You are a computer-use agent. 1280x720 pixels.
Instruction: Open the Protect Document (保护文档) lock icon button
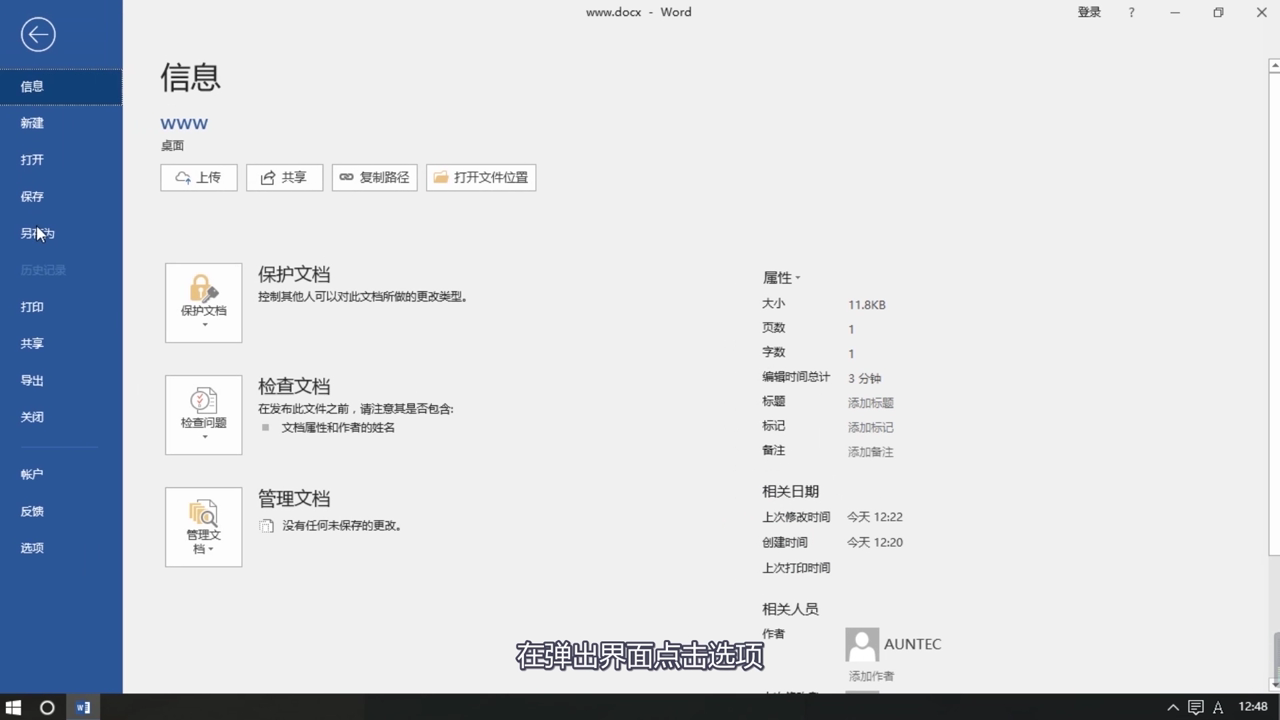pos(203,303)
